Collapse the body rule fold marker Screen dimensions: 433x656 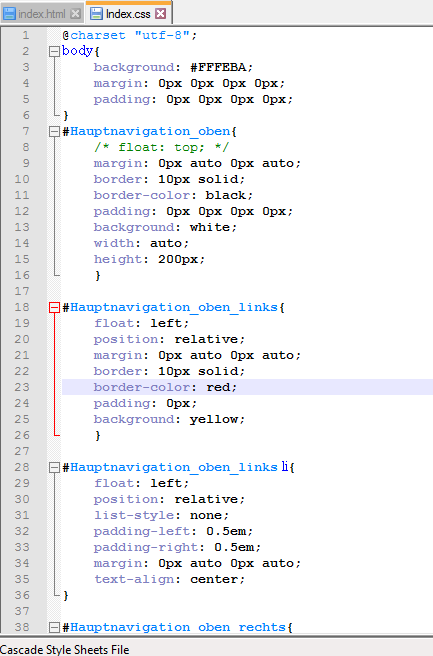54,51
